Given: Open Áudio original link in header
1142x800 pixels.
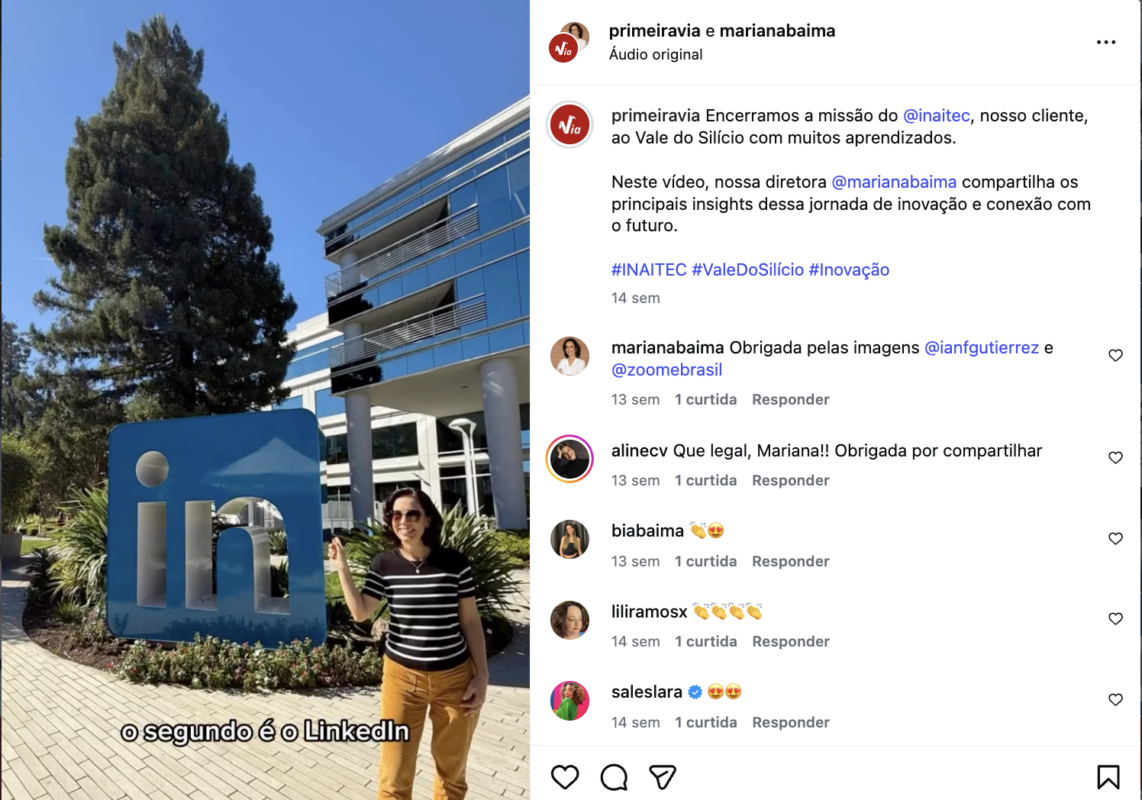Looking at the screenshot, I should click(x=655, y=55).
